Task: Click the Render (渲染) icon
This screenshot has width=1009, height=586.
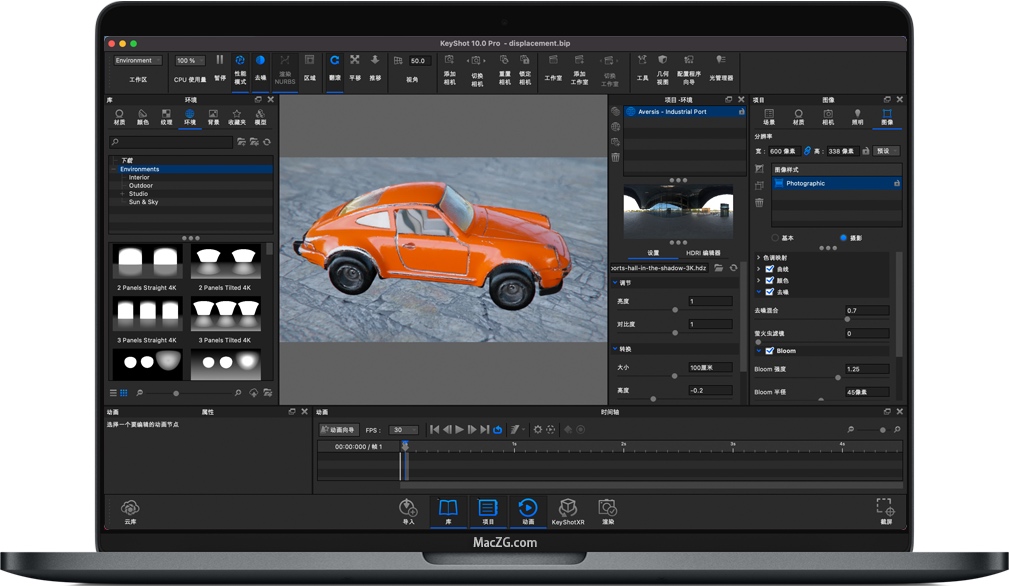Action: click(x=608, y=509)
